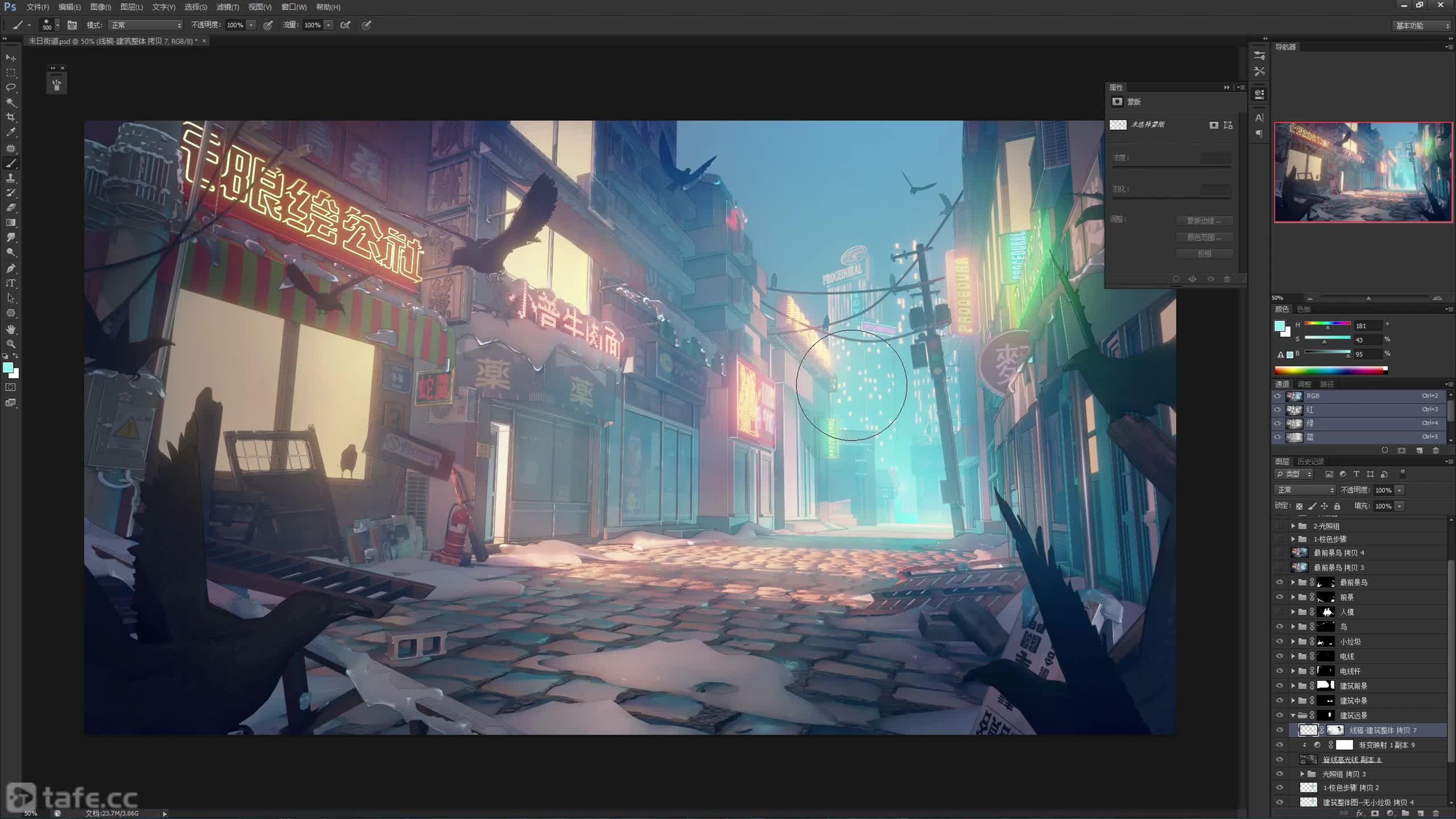This screenshot has height=819, width=1456.
Task: Select the Rectangular Marquee tool
Action: [x=11, y=73]
